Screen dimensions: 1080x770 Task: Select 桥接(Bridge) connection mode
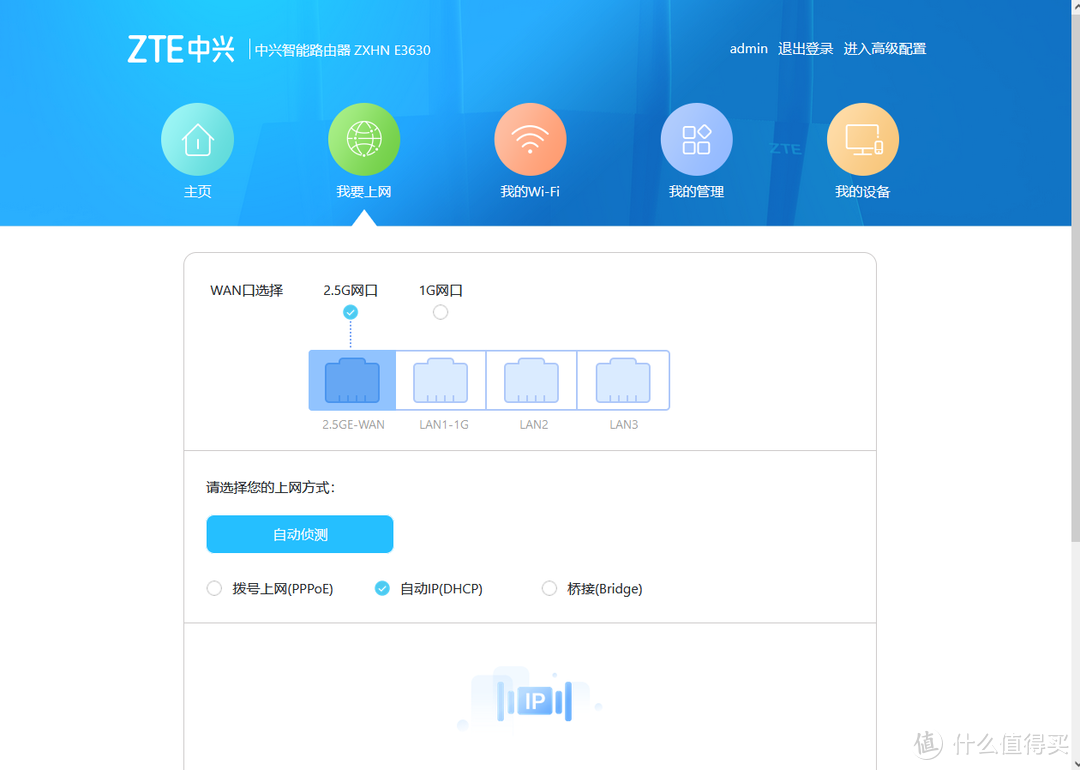click(549, 588)
